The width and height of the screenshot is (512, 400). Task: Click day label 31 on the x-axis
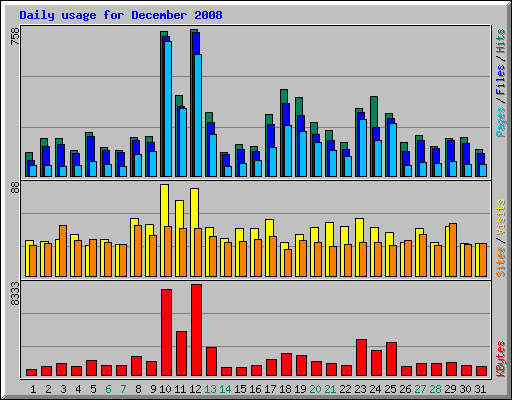pos(480,389)
